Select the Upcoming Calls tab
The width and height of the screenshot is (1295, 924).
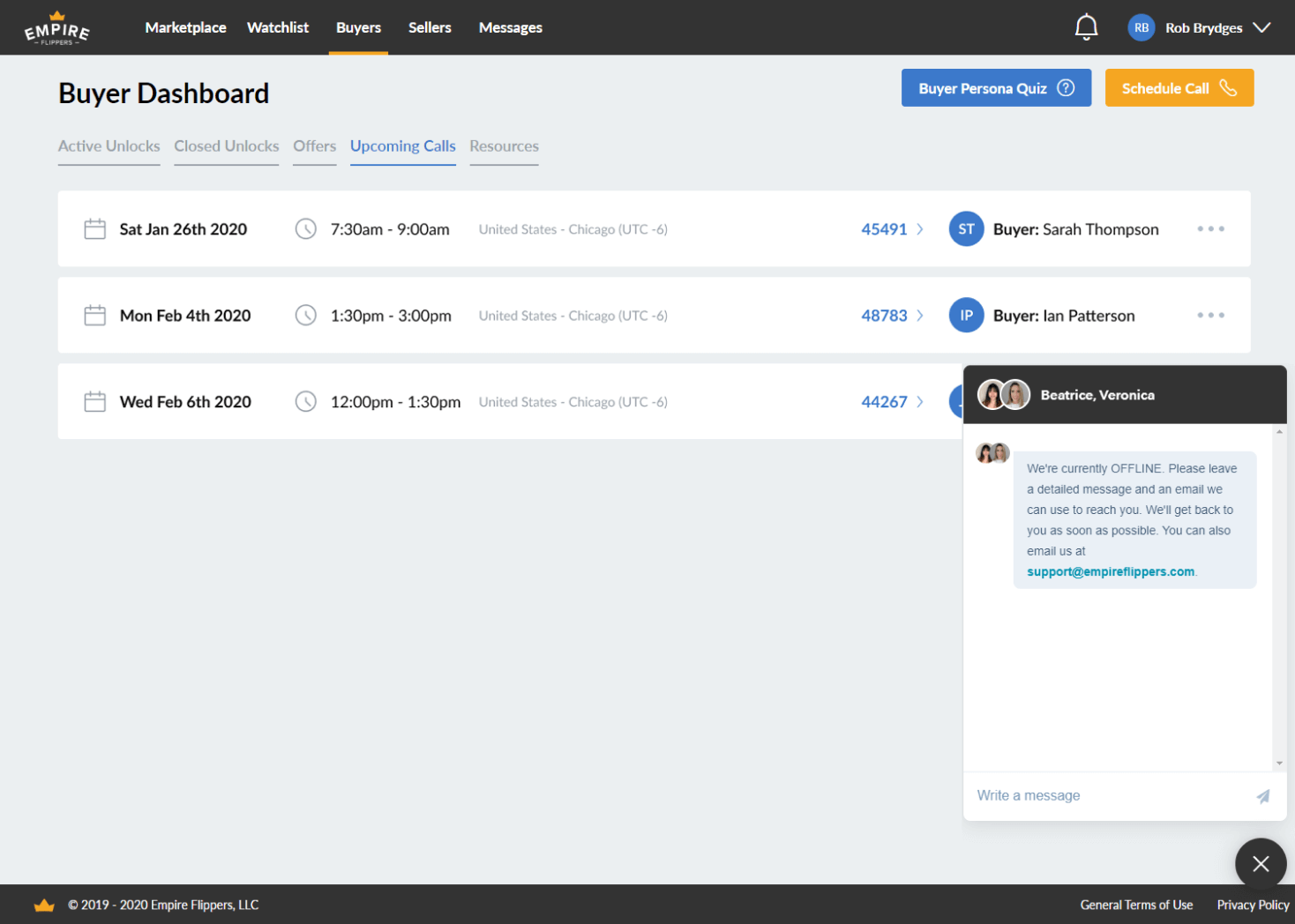coord(403,146)
